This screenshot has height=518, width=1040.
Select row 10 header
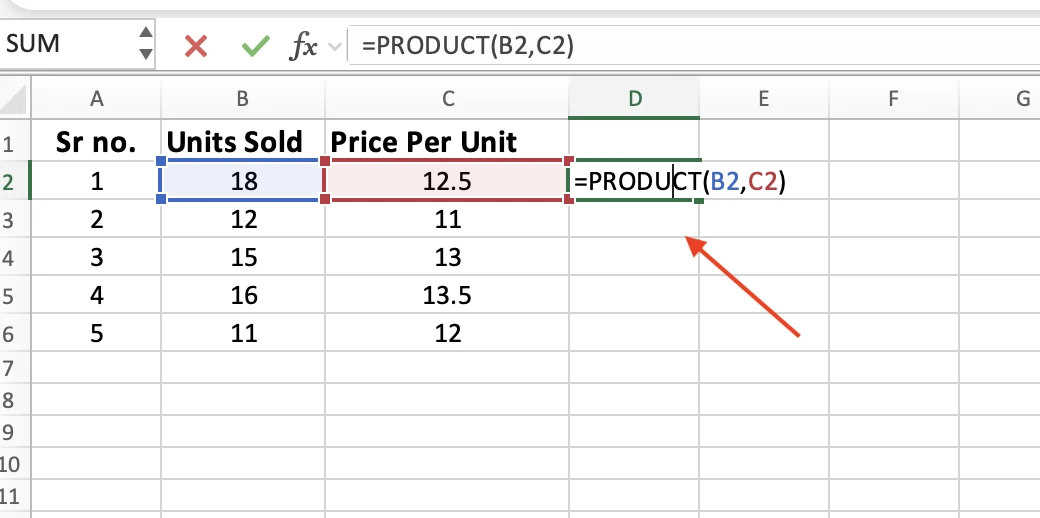click(x=14, y=464)
